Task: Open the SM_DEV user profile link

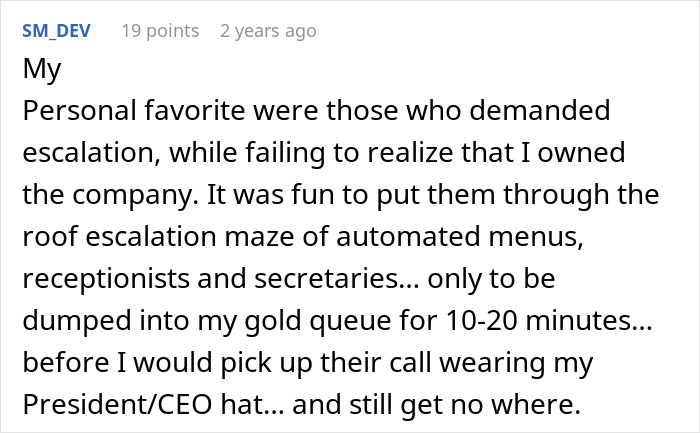Action: tap(56, 31)
